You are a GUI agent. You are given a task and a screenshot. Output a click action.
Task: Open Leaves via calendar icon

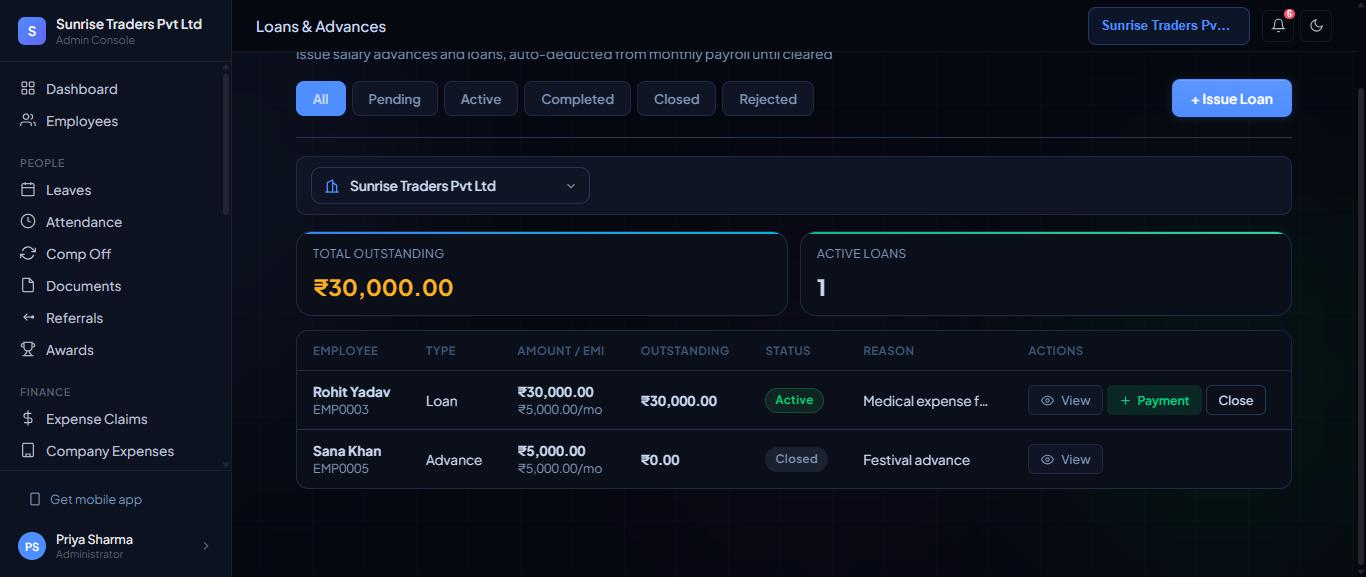pyautogui.click(x=28, y=190)
